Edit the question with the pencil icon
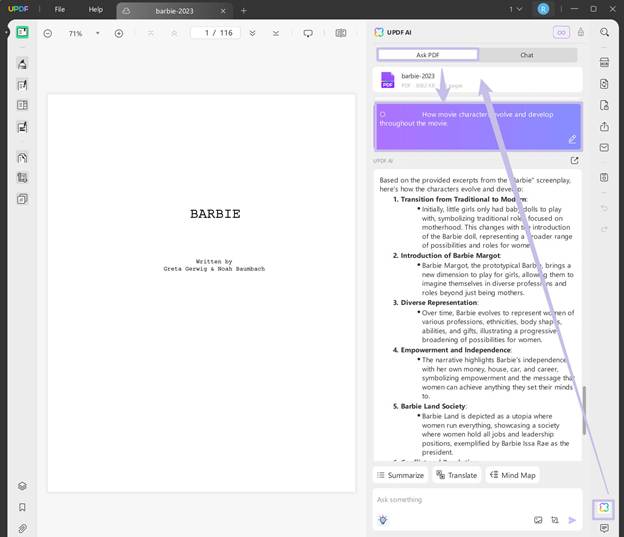The height and width of the screenshot is (537, 624). 572,139
